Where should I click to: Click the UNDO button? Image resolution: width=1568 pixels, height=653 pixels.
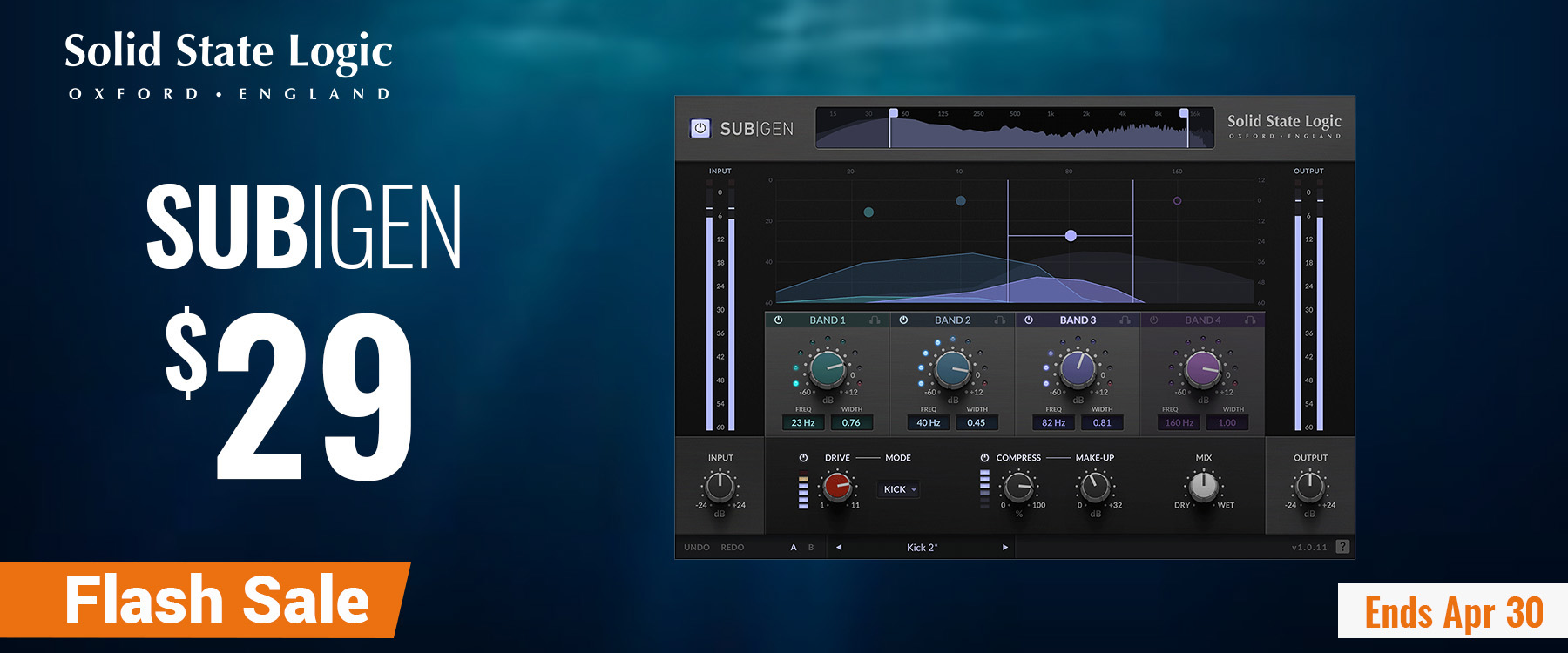pos(697,548)
